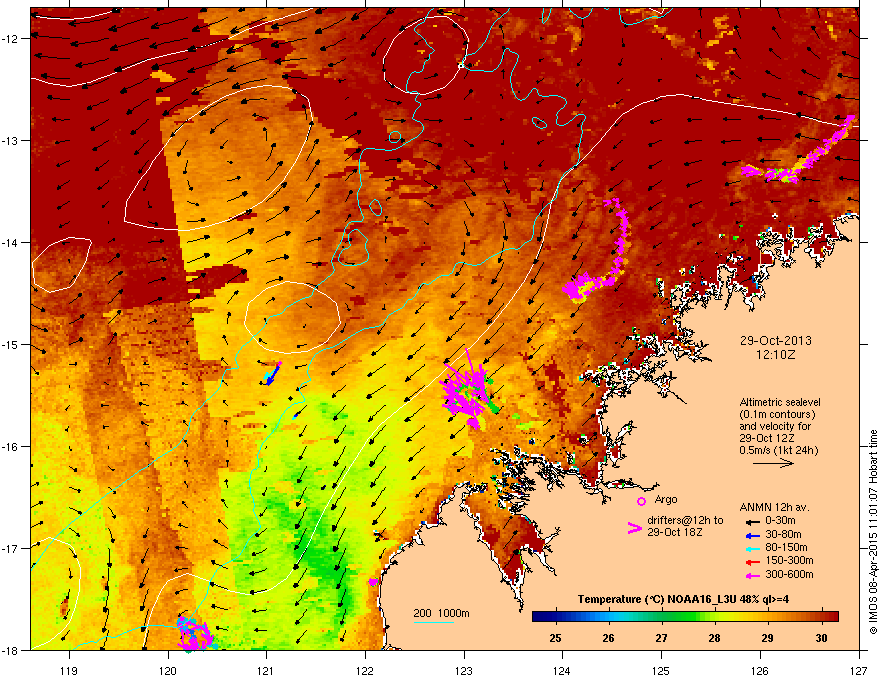This screenshot has height=680, width=880.
Task: Click the longitude axis label 119
Action: 69,671
